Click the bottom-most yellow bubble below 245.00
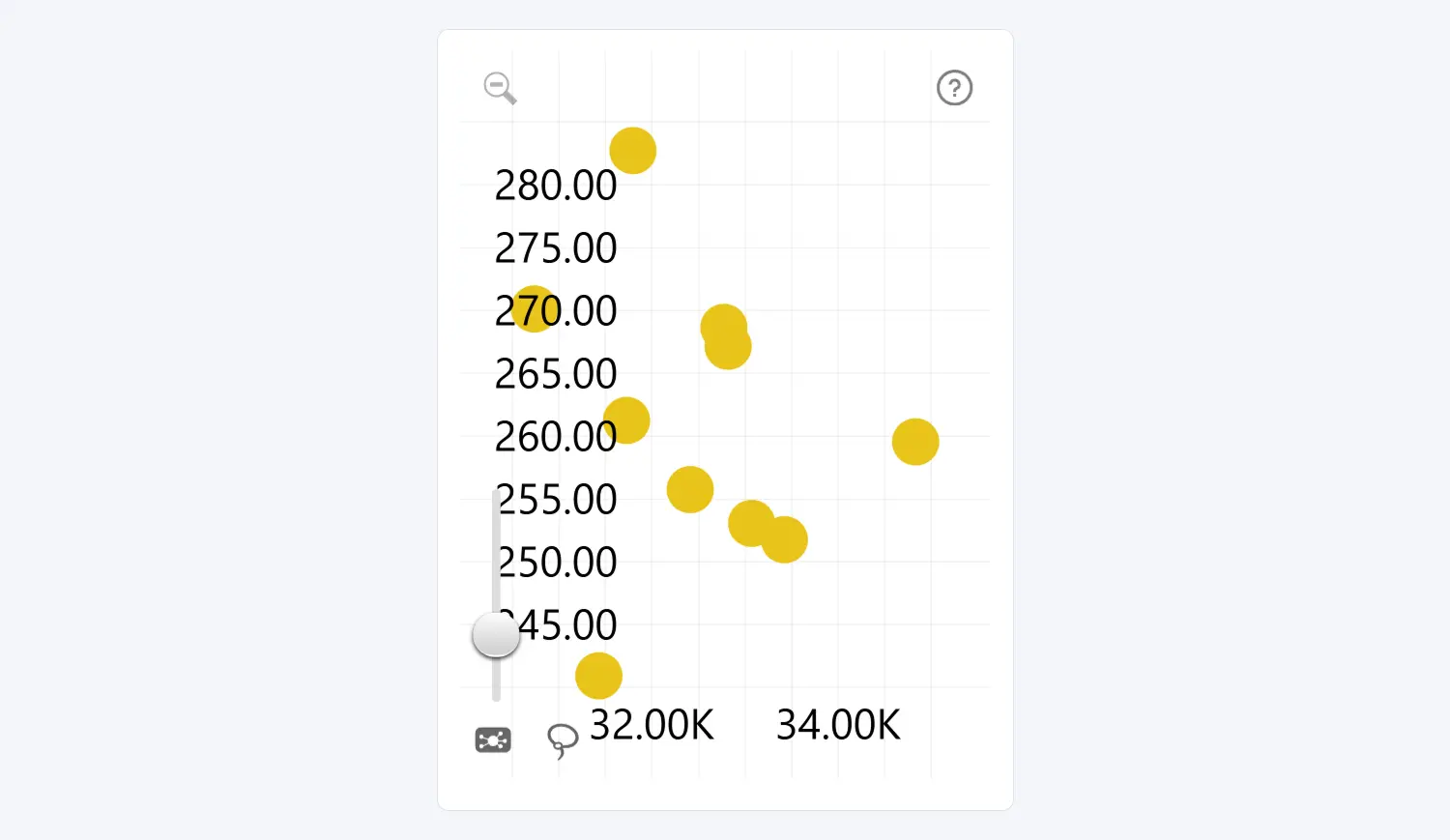This screenshot has width=1450, height=840. coord(597,675)
